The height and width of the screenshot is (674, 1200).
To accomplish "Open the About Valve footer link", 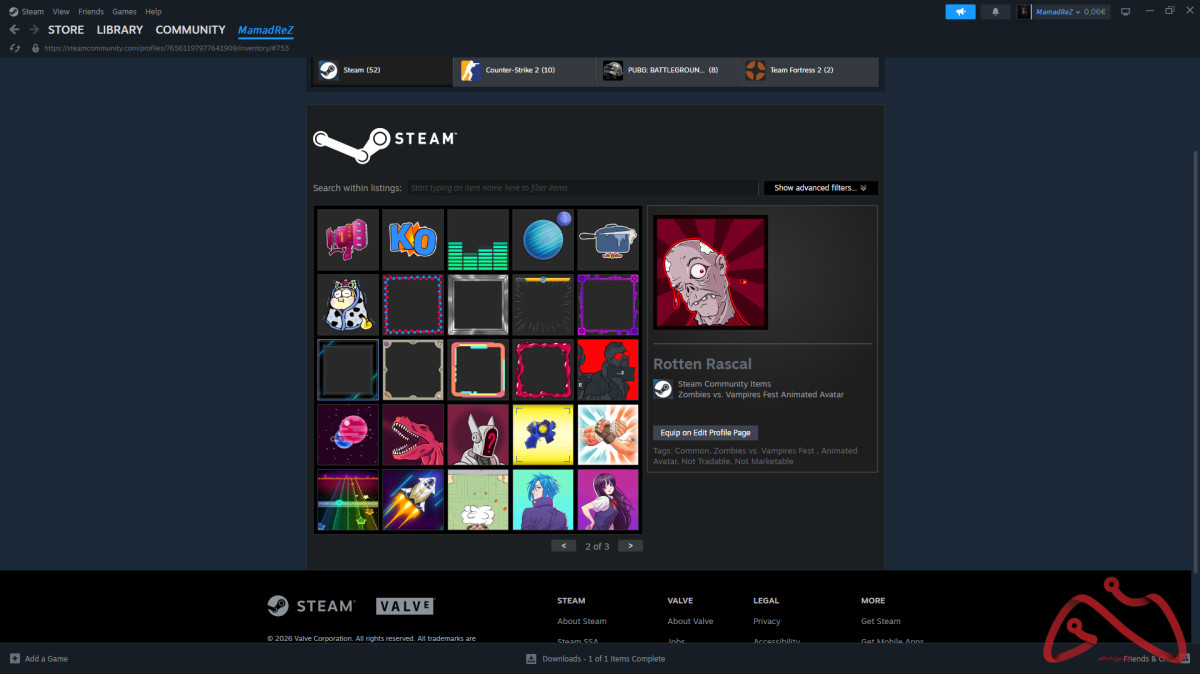I will [x=690, y=621].
